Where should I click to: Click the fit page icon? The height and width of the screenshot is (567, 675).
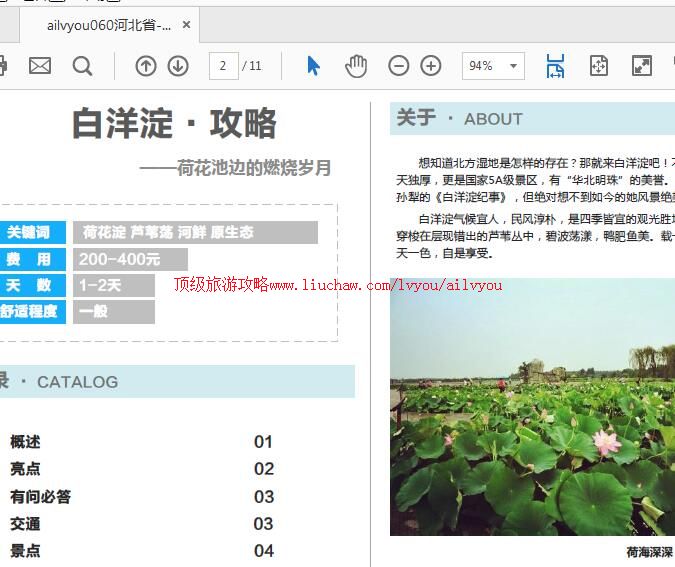598,66
